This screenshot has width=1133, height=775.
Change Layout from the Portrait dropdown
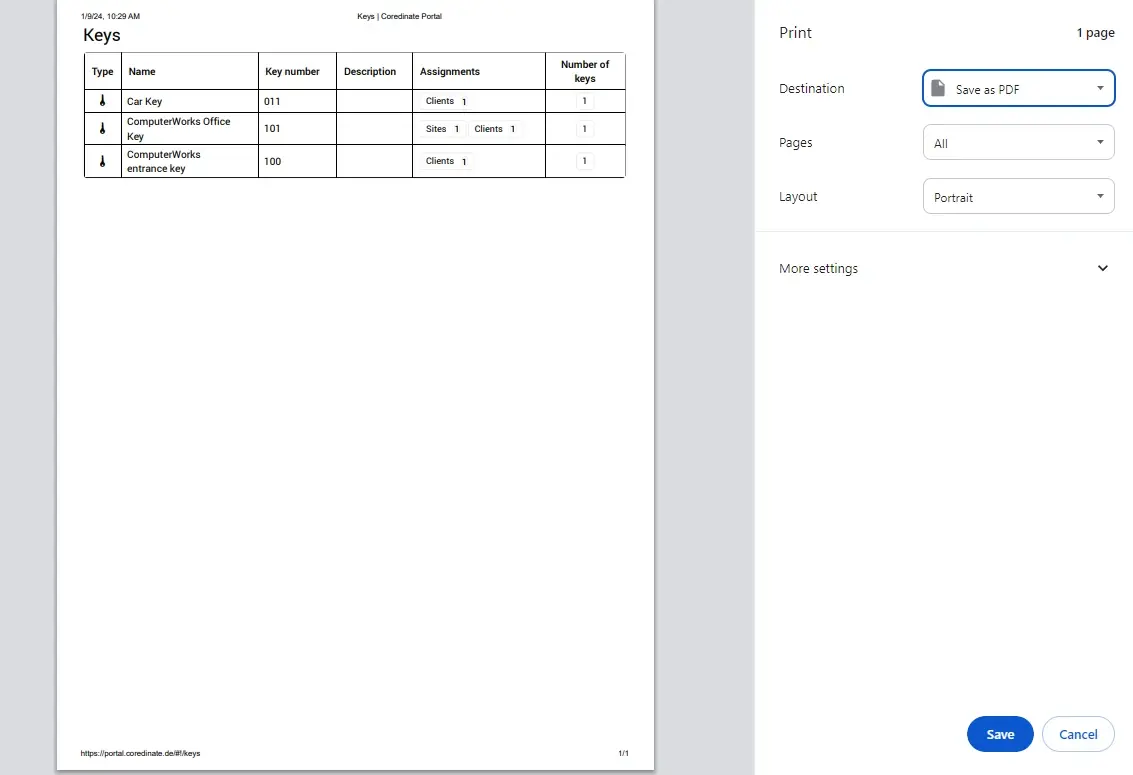point(1018,197)
